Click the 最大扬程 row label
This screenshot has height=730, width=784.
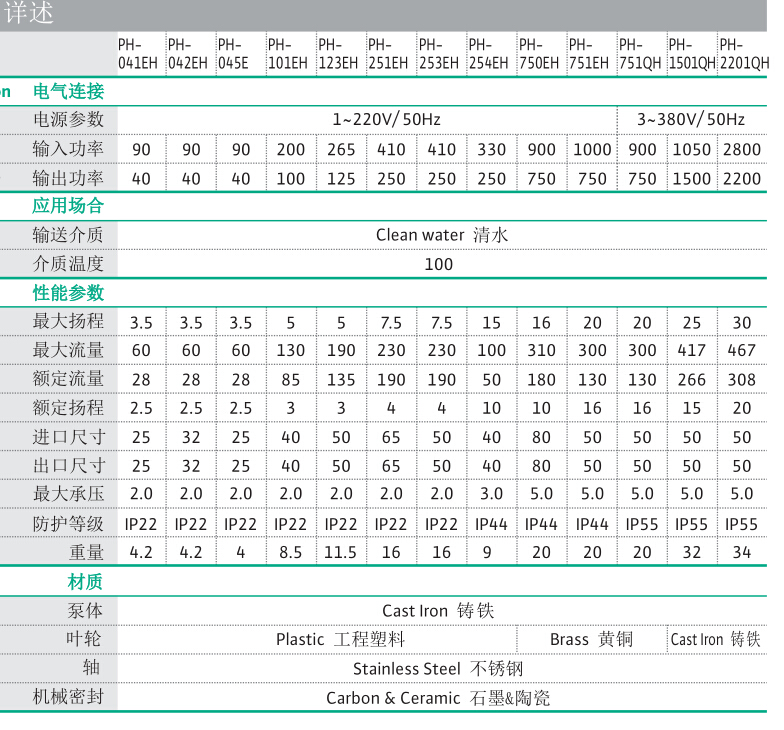pyautogui.click(x=68, y=321)
